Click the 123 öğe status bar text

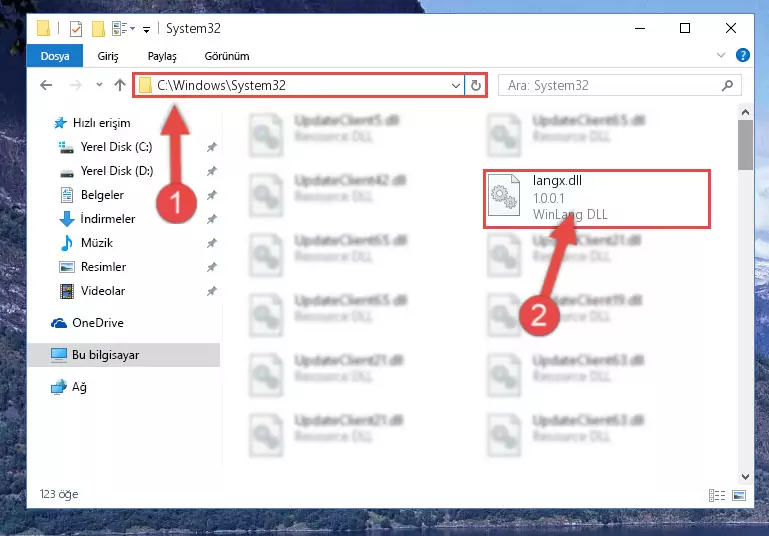[59, 494]
